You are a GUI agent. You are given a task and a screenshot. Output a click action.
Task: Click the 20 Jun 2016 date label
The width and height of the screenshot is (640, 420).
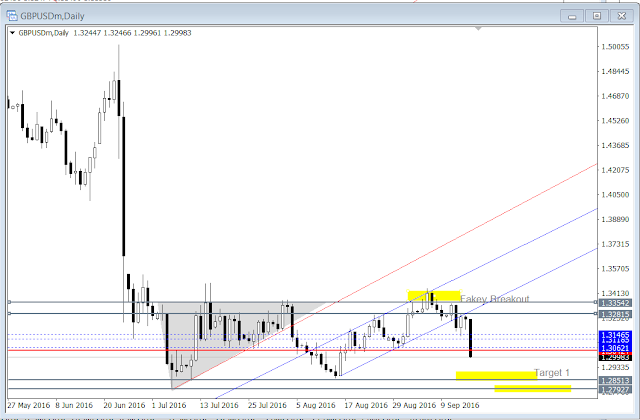[124, 405]
